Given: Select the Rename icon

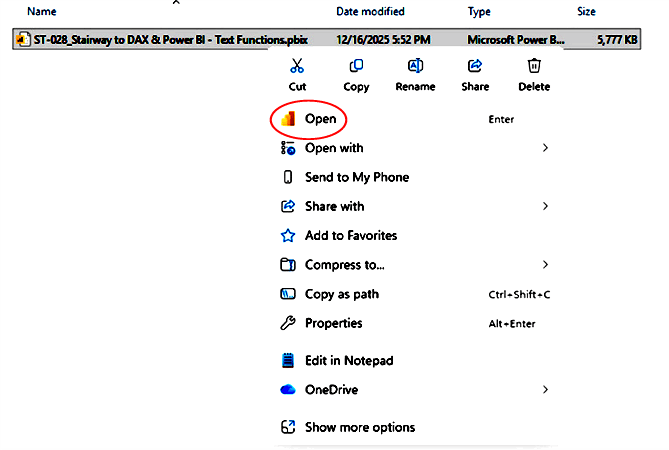Looking at the screenshot, I should [415, 67].
